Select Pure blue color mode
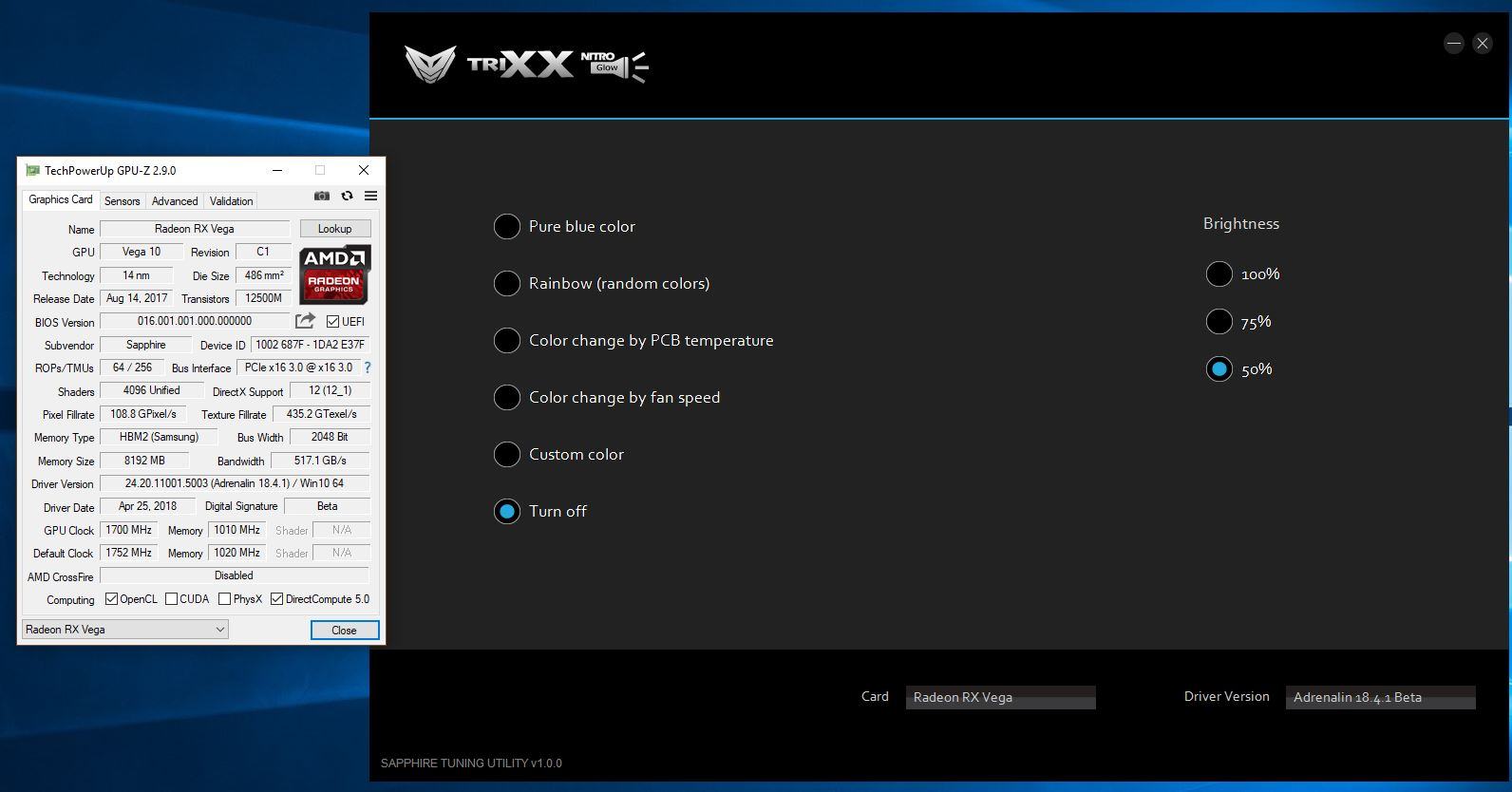 (507, 226)
